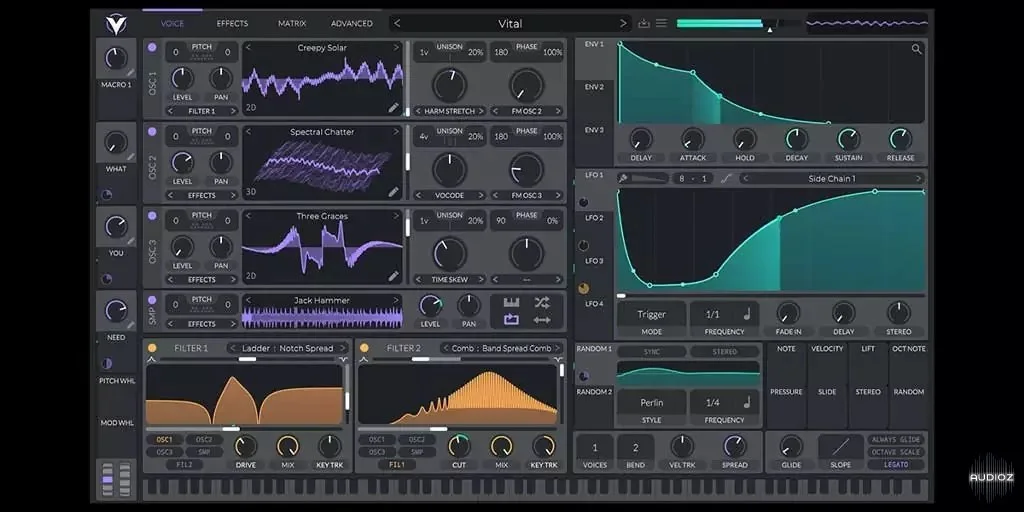The width and height of the screenshot is (1024, 512).
Task: Click the Slope curve display
Action: [x=840, y=447]
